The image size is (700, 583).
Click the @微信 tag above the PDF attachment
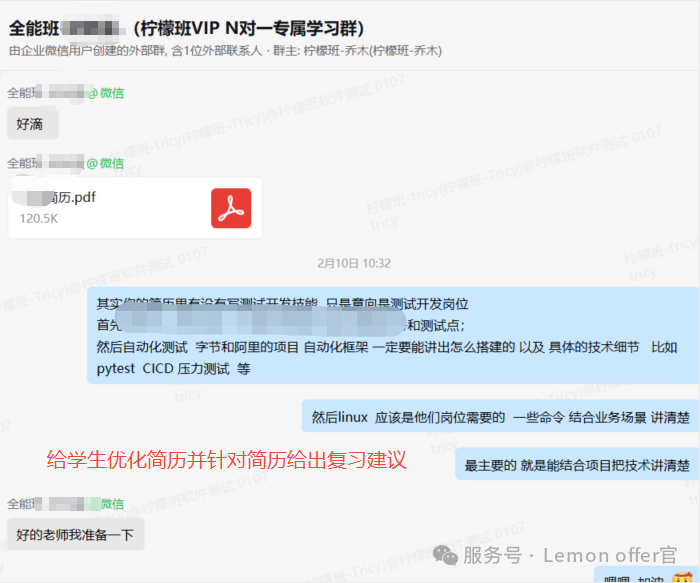[x=105, y=163]
